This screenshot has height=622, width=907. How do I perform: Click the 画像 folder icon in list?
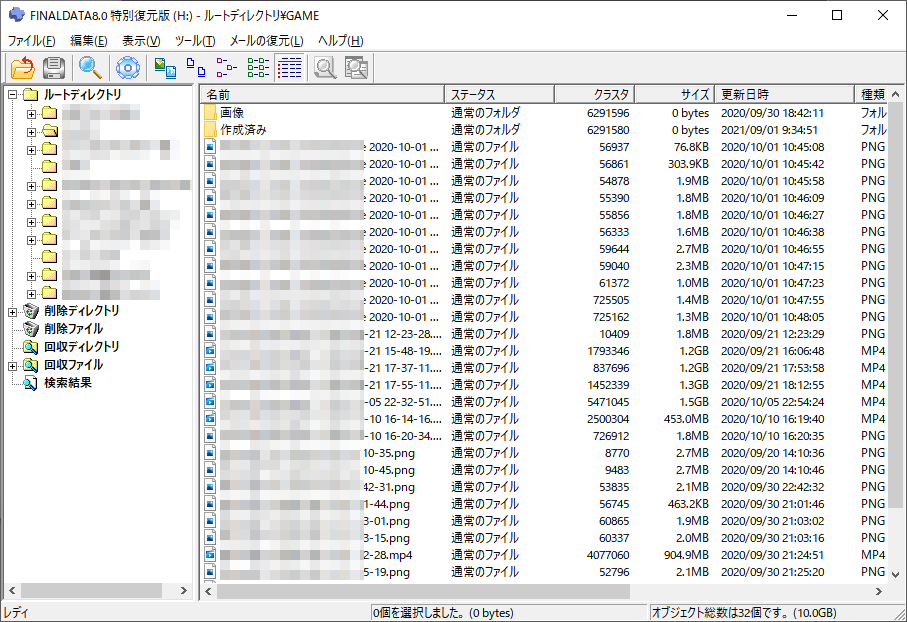pyautogui.click(x=210, y=112)
